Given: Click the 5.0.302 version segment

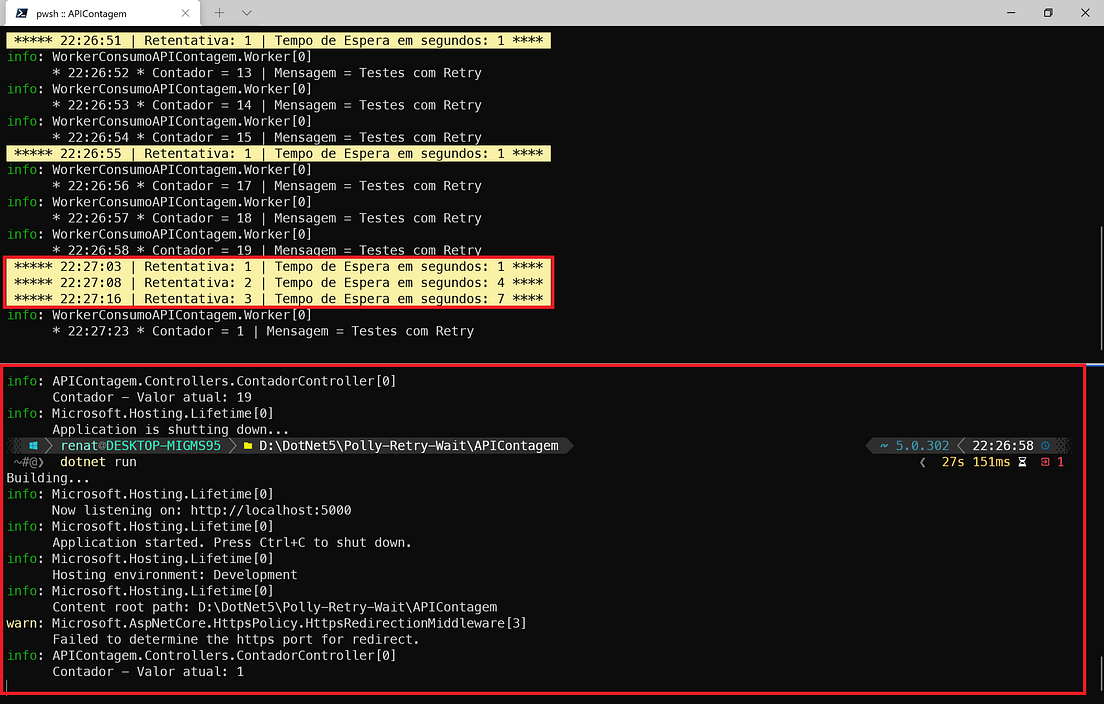Looking at the screenshot, I should coord(921,445).
